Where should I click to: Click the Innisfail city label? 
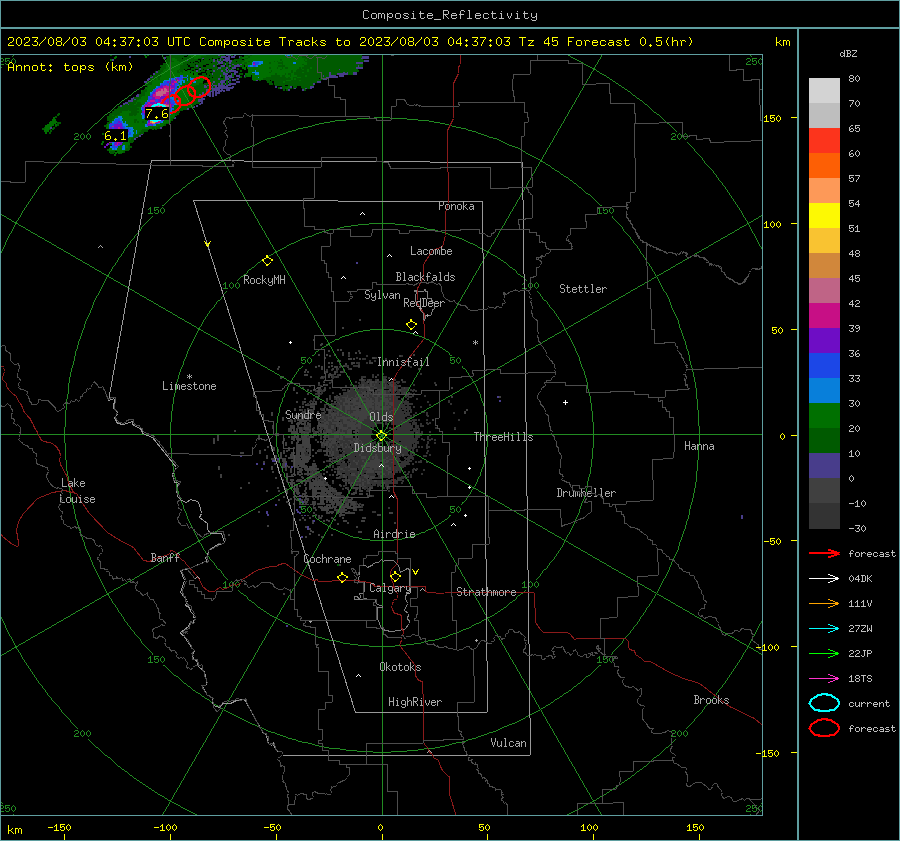tap(403, 362)
